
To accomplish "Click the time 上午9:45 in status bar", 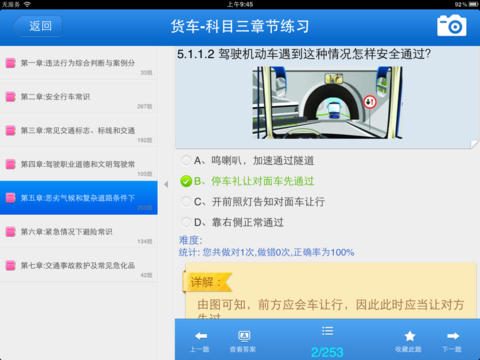I will point(240,4).
